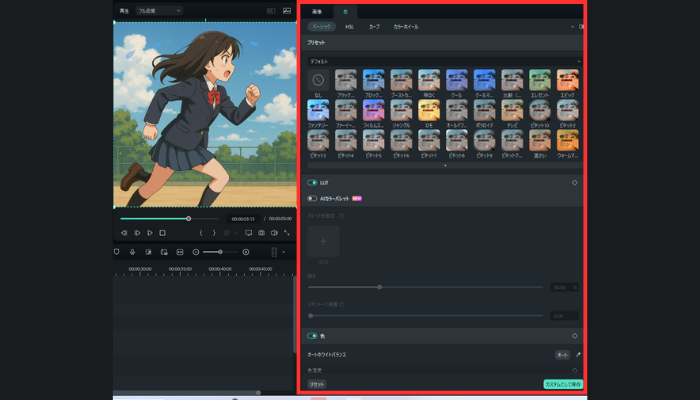This screenshot has width=700, height=400.
Task: Apply the ファンタジー preset thumbnail
Action: point(318,110)
